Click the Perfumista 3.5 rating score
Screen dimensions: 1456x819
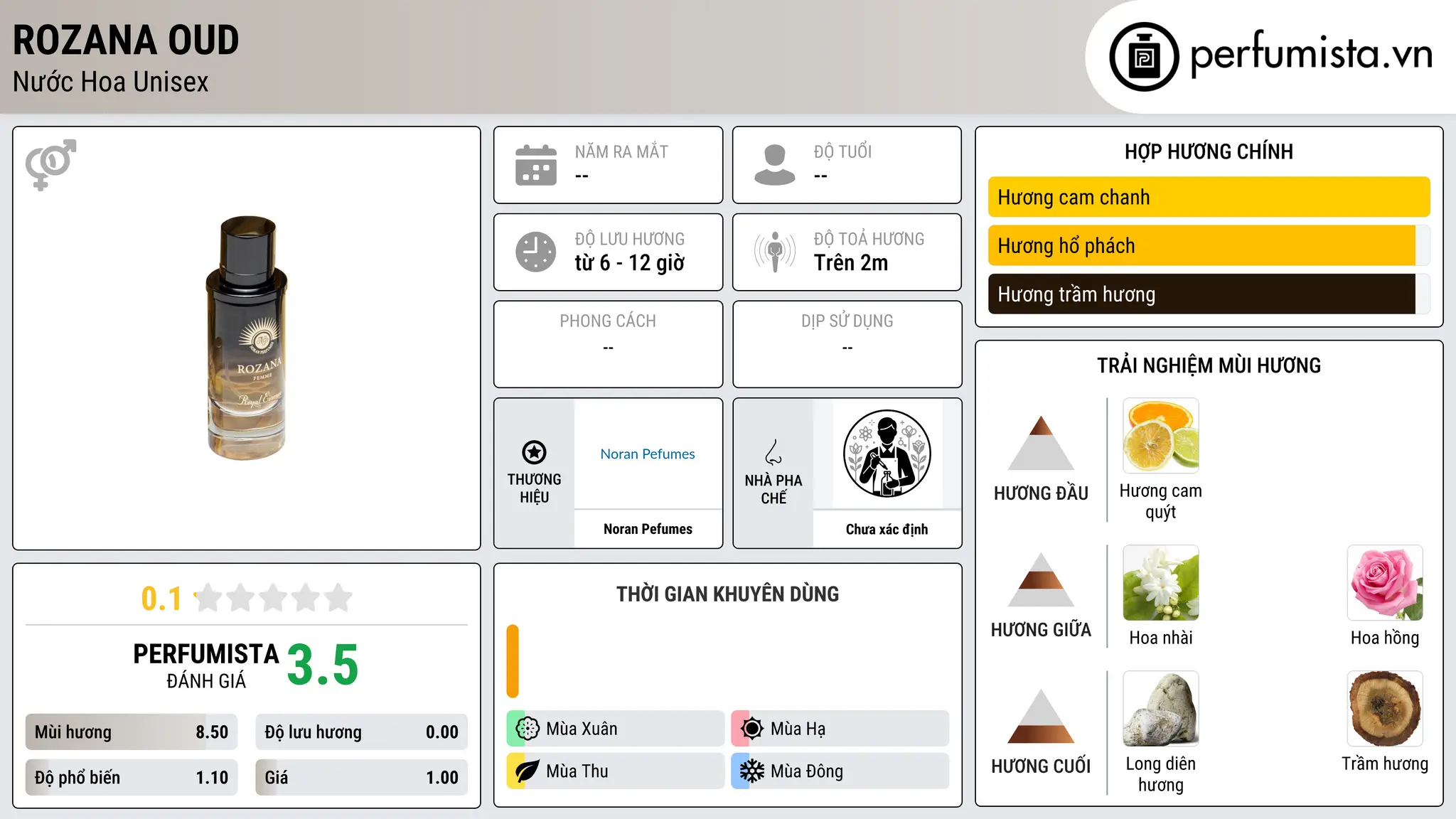coord(323,665)
